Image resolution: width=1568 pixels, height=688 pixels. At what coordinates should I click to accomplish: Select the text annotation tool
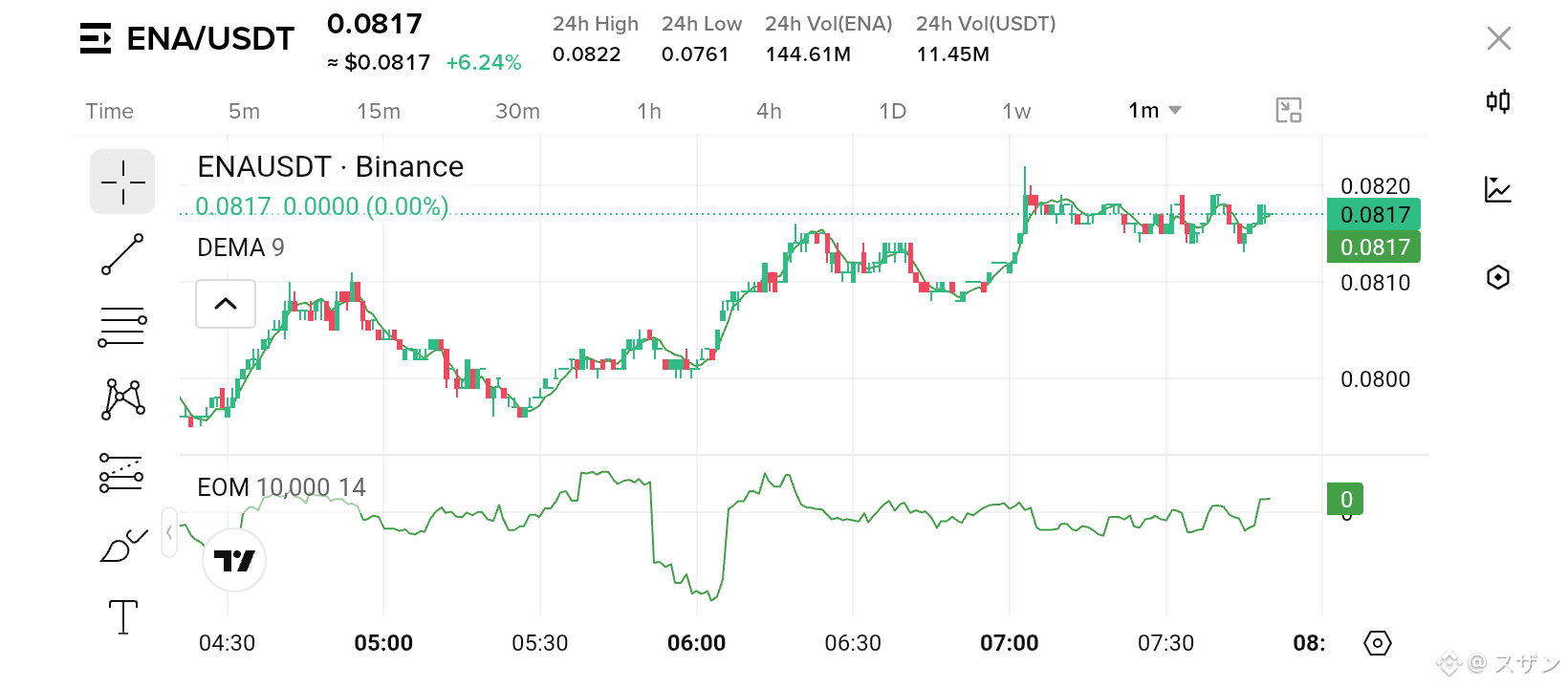(122, 617)
